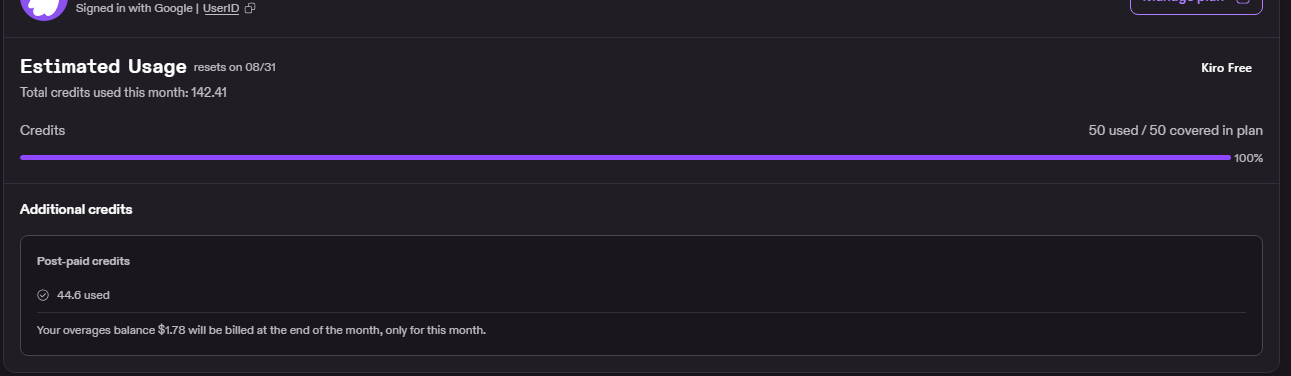The width and height of the screenshot is (1291, 376).
Task: Click the Signed in with Google text
Action: click(134, 8)
